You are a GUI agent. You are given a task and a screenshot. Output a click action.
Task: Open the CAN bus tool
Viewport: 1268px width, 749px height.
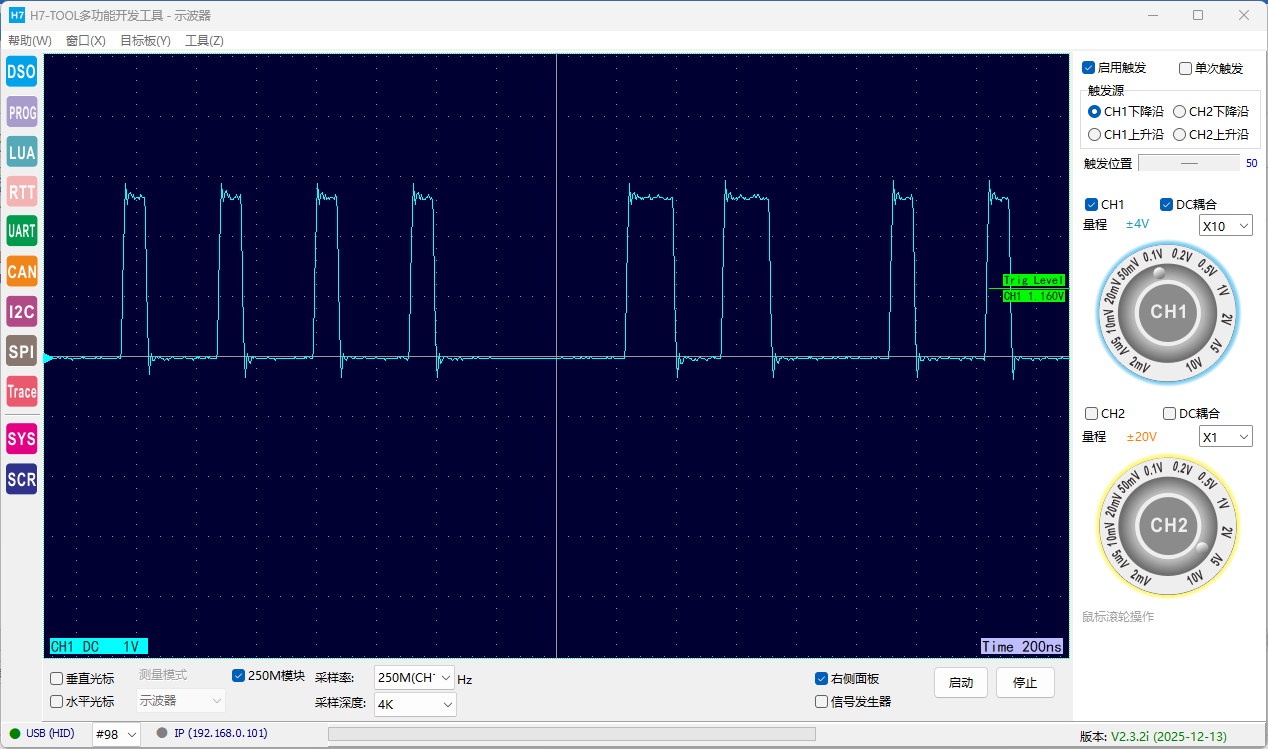pyautogui.click(x=22, y=271)
